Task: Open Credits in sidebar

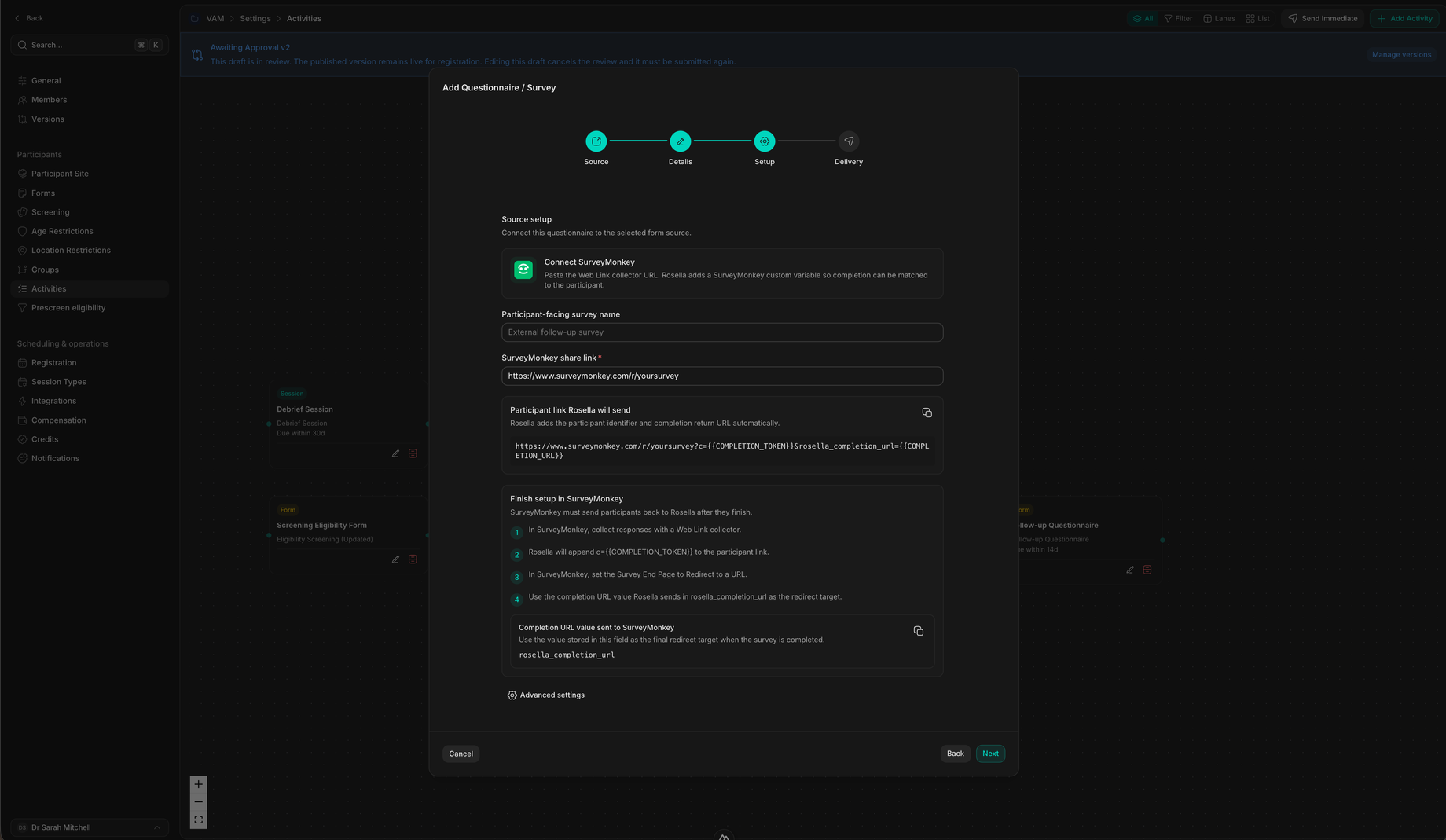Action: 90,439
